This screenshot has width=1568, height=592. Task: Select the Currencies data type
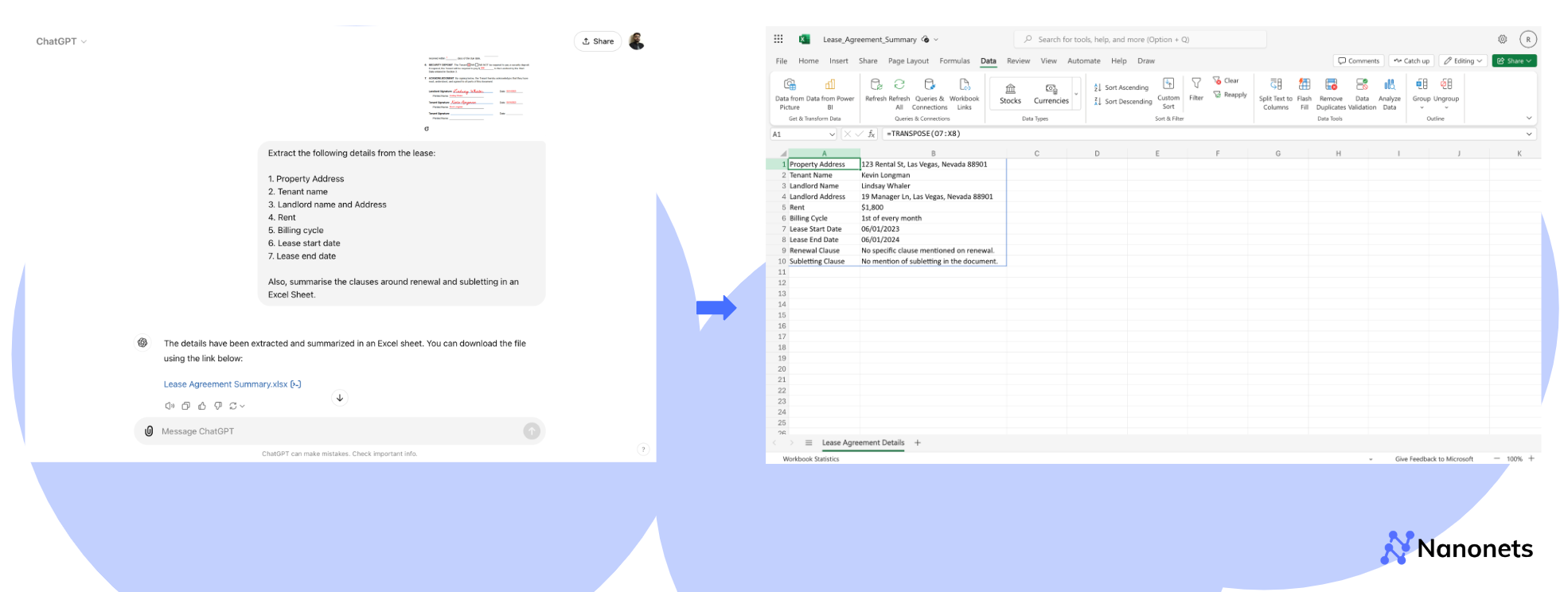(x=1051, y=93)
